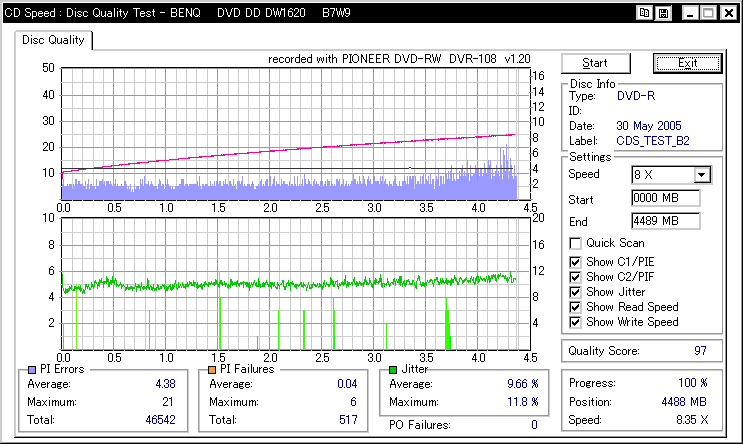Toggle the Show Write Speed checkbox

pos(575,322)
